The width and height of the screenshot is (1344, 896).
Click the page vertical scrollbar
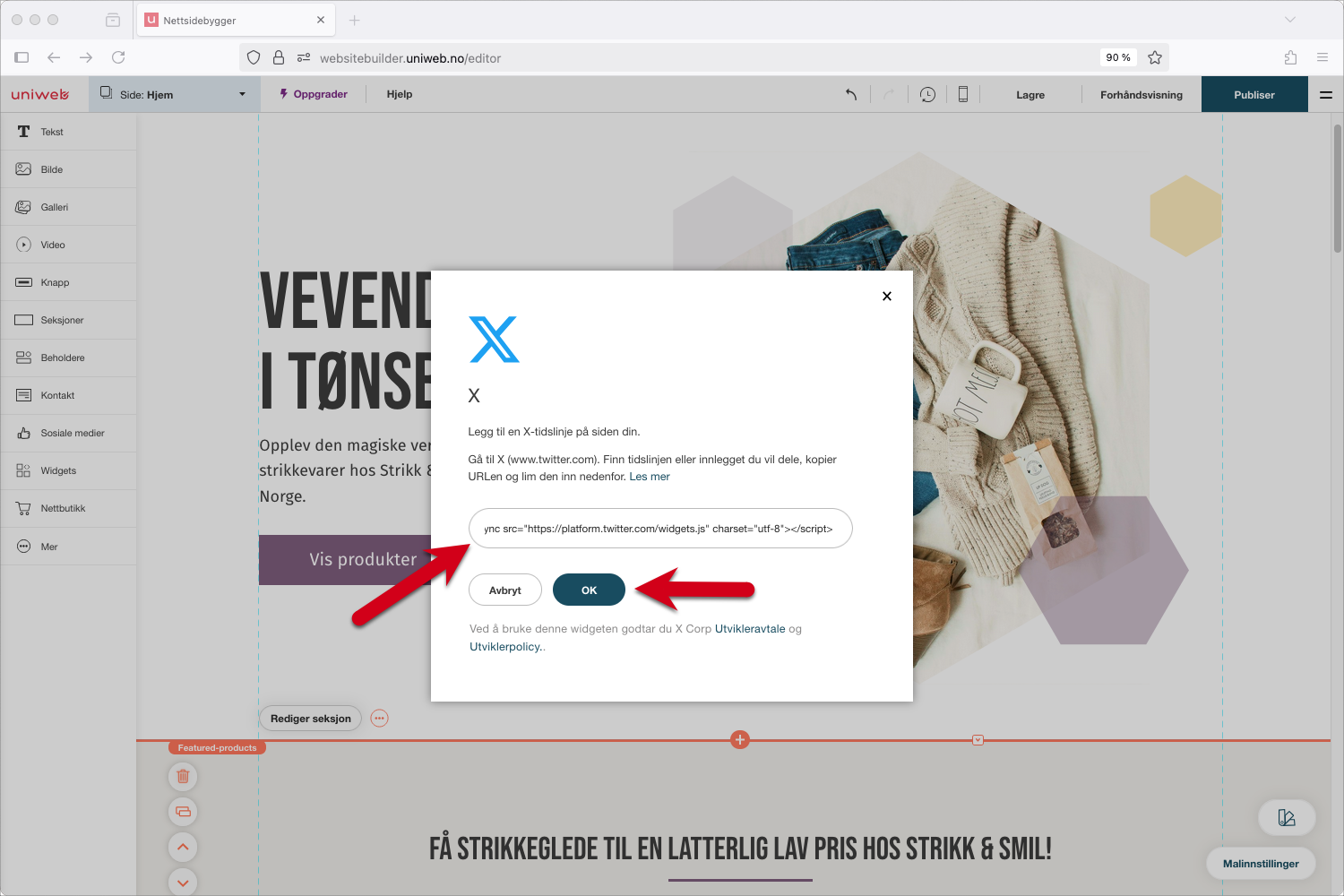(1337, 188)
